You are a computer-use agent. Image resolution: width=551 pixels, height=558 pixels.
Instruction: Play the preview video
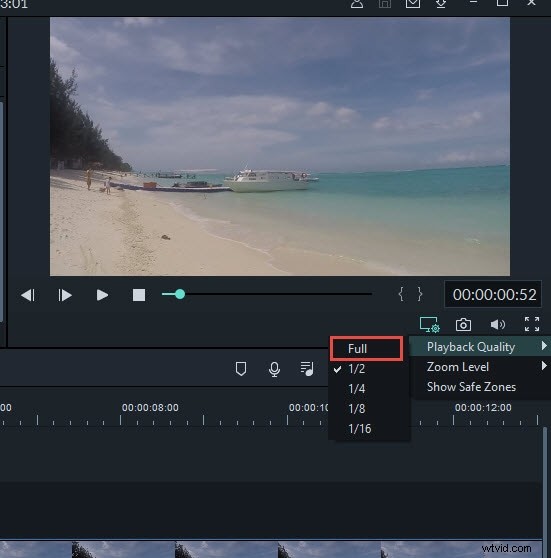point(102,295)
